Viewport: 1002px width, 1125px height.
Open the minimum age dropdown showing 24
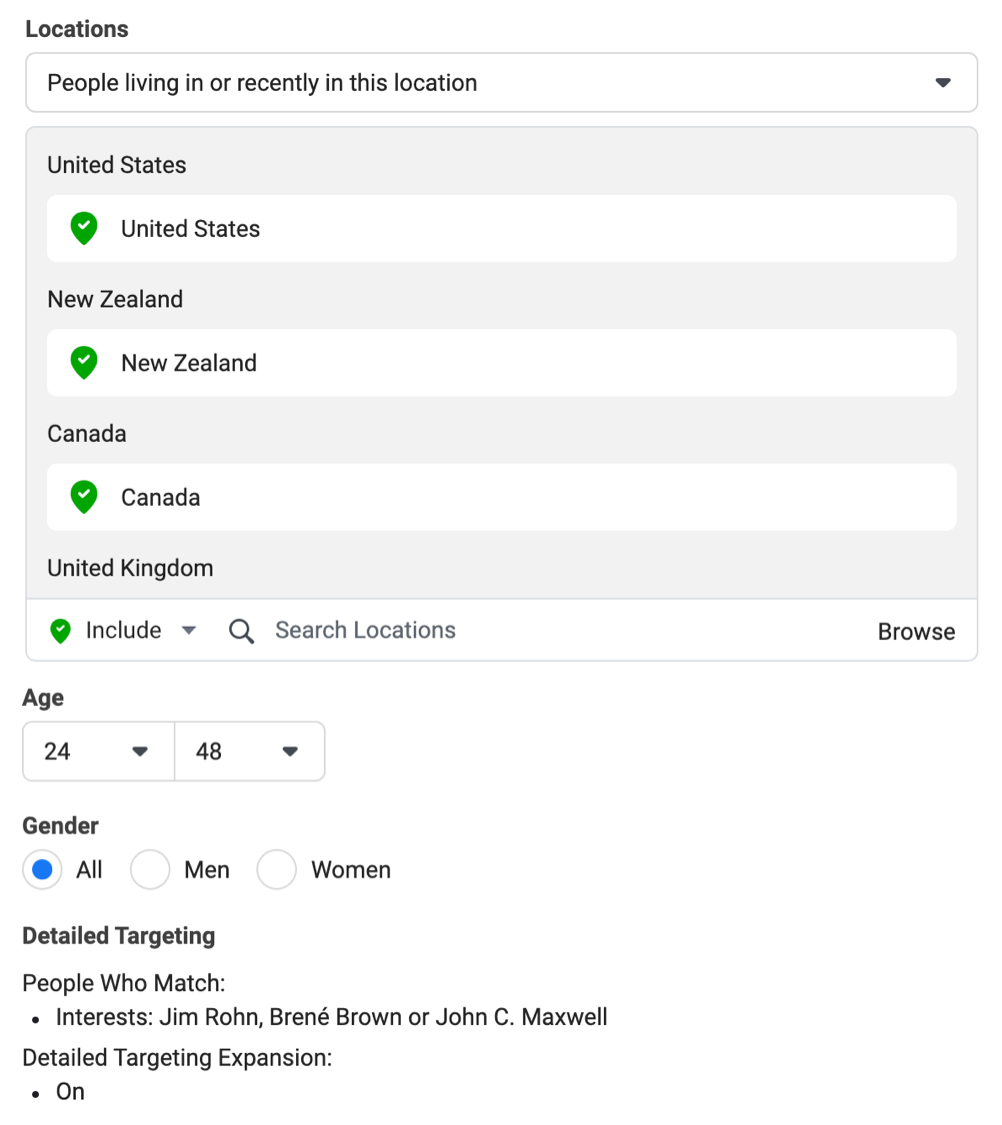[x=98, y=751]
